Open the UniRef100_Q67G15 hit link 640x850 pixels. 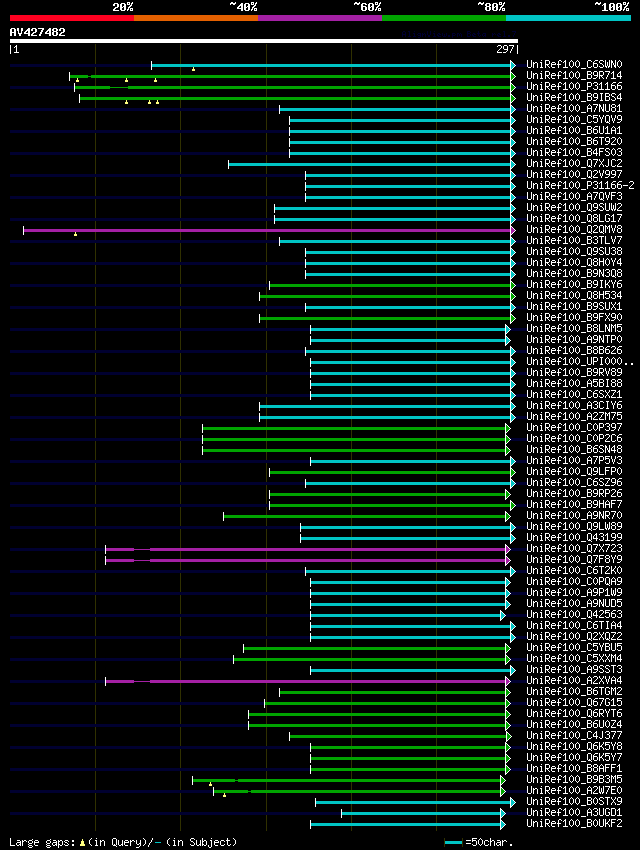tap(574, 703)
